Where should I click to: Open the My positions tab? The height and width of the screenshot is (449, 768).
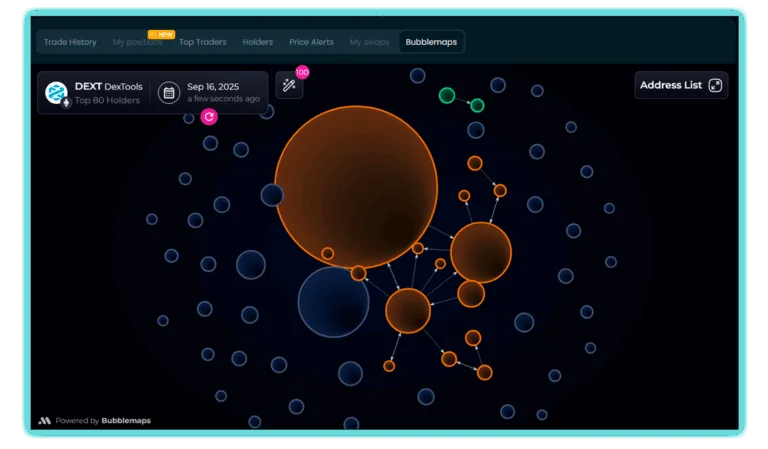(x=137, y=42)
